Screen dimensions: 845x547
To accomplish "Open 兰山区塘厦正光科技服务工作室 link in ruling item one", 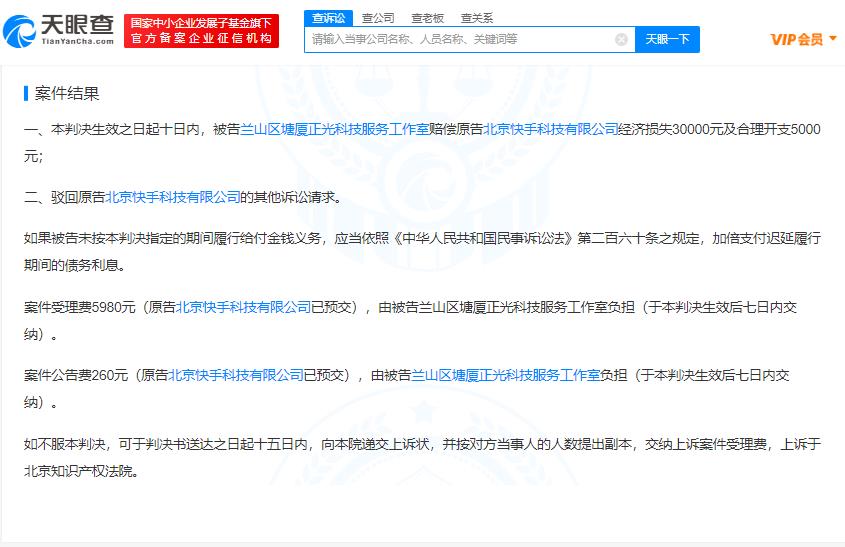I will tap(334, 129).
